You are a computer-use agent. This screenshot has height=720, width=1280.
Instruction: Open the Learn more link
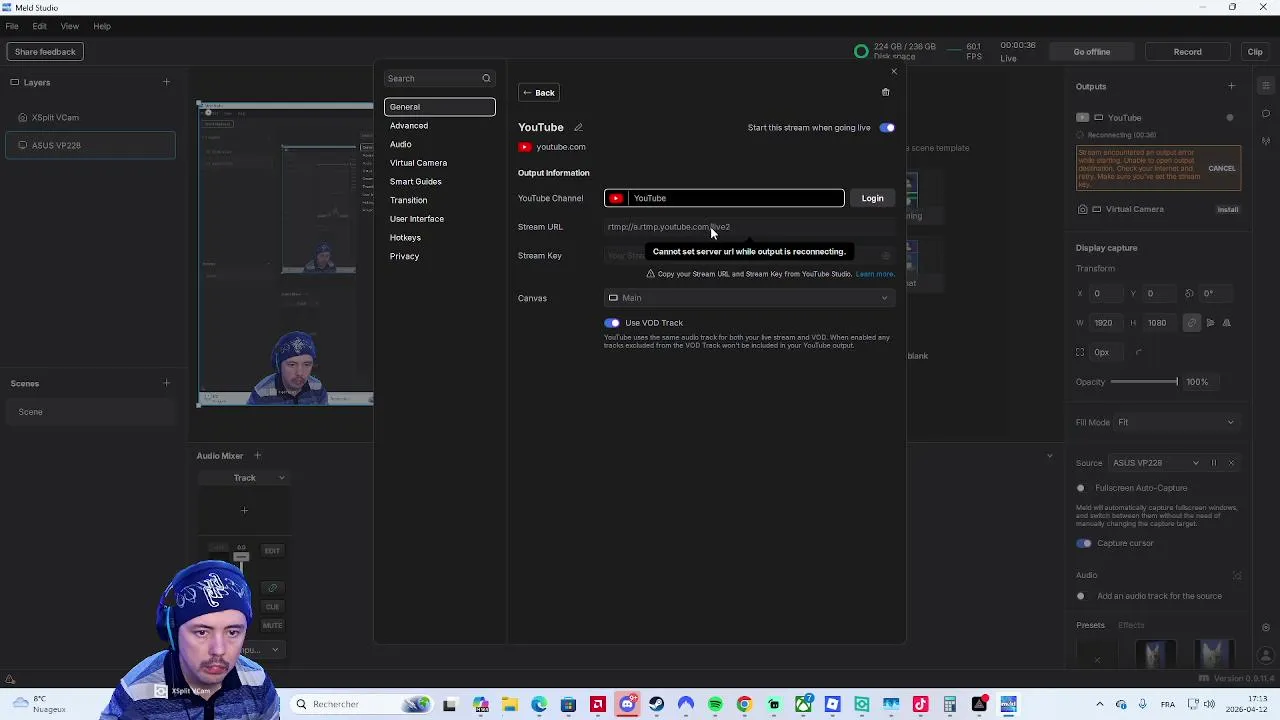(875, 274)
